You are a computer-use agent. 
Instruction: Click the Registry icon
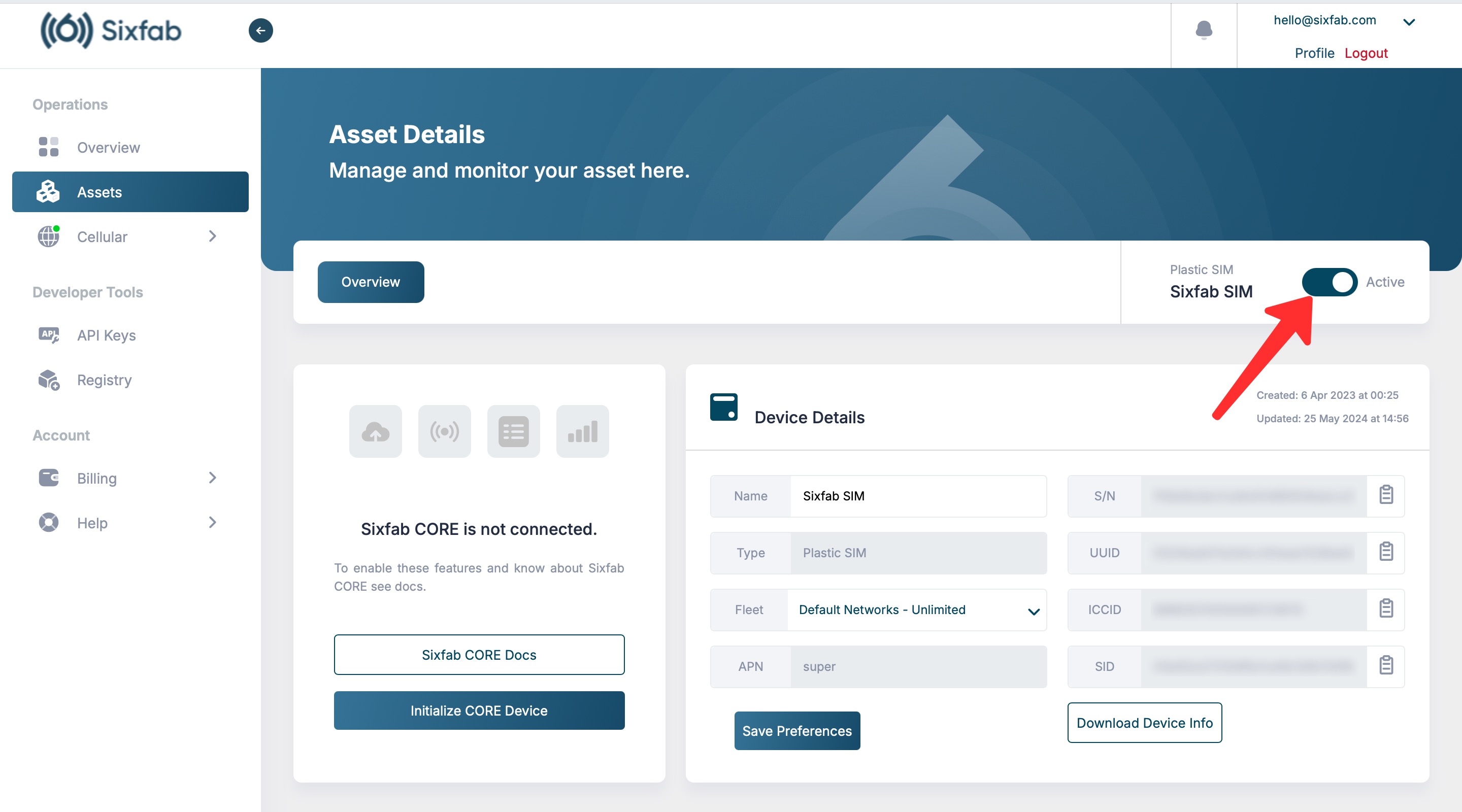49,380
